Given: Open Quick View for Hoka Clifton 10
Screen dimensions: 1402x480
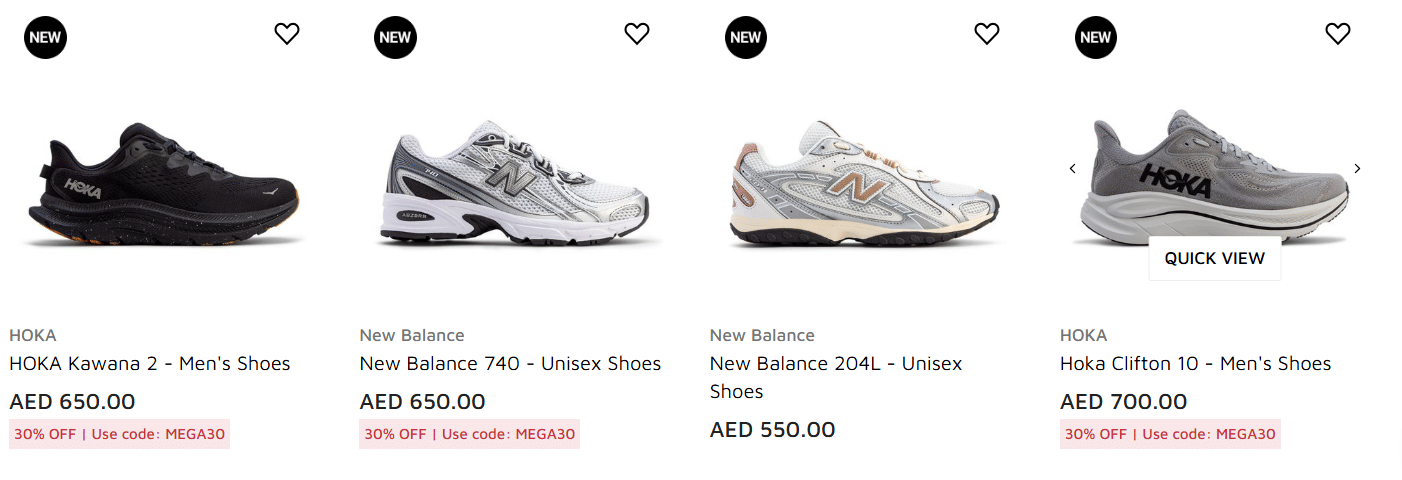Looking at the screenshot, I should tap(1214, 258).
